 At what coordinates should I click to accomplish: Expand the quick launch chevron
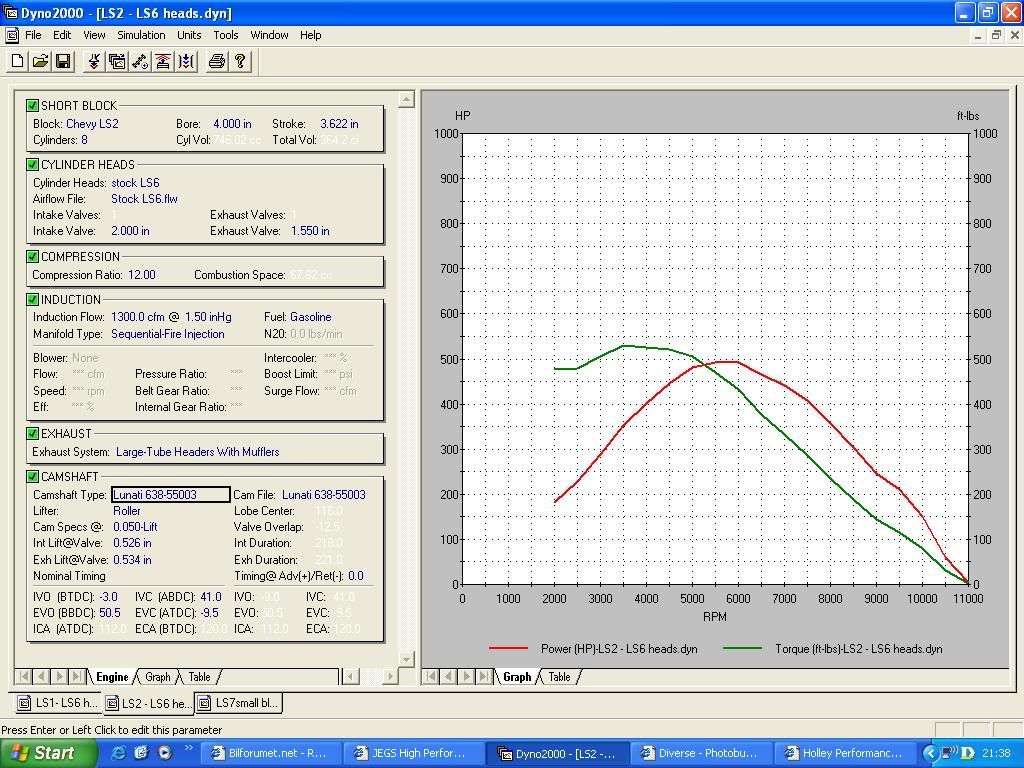coord(189,748)
